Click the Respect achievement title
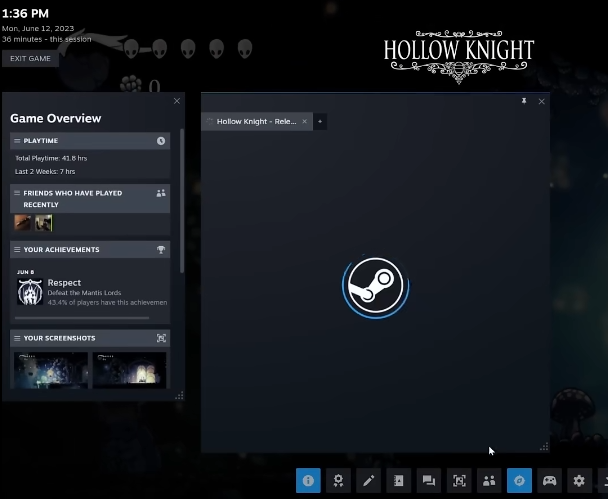The height and width of the screenshot is (499, 608). click(64, 283)
